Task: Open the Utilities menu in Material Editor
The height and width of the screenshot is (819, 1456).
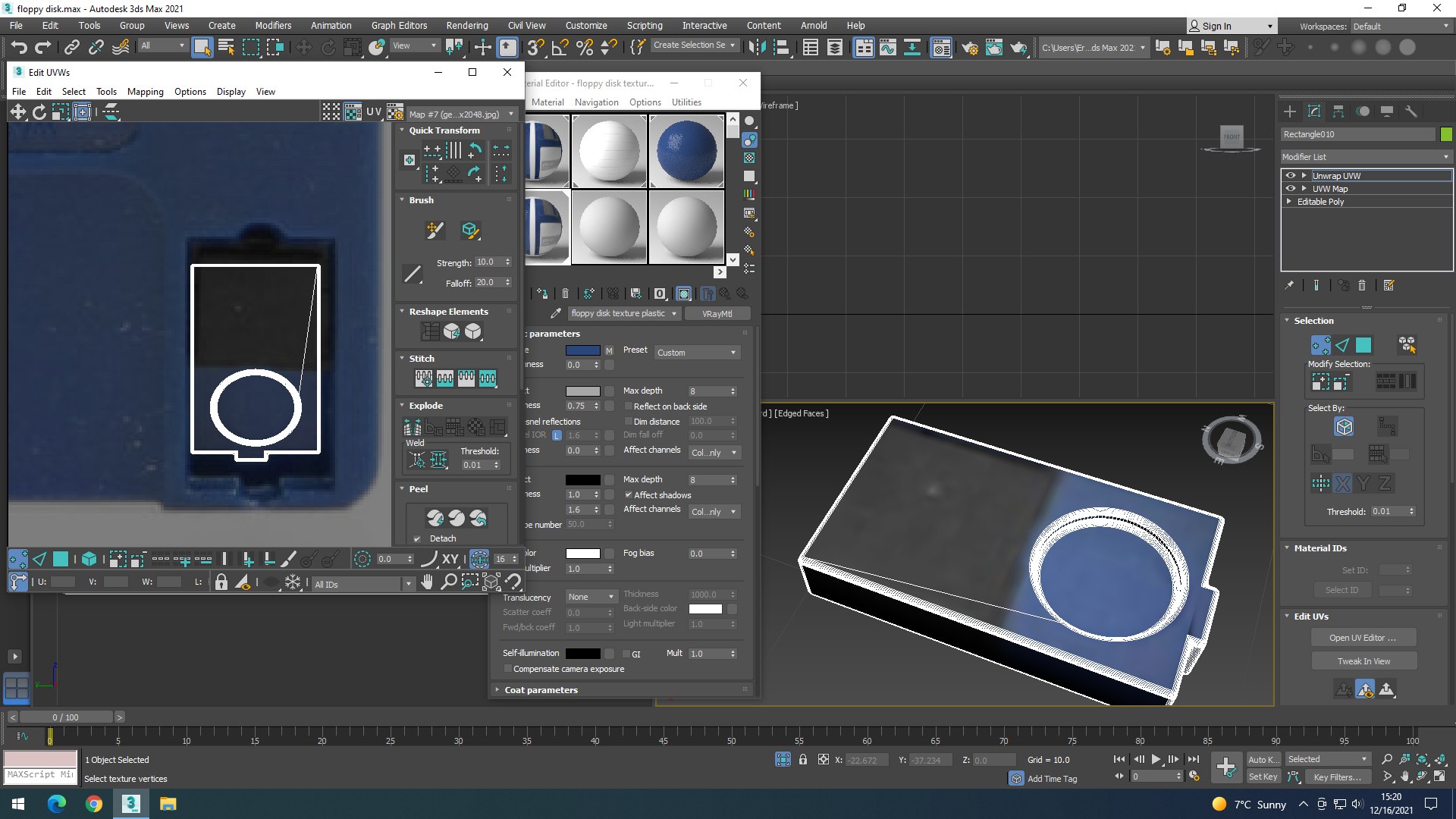Action: 686,102
